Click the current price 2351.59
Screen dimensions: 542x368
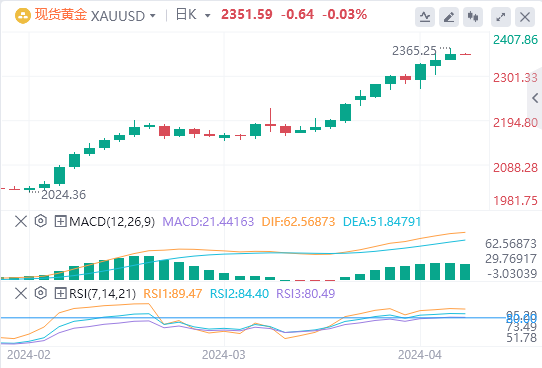247,15
